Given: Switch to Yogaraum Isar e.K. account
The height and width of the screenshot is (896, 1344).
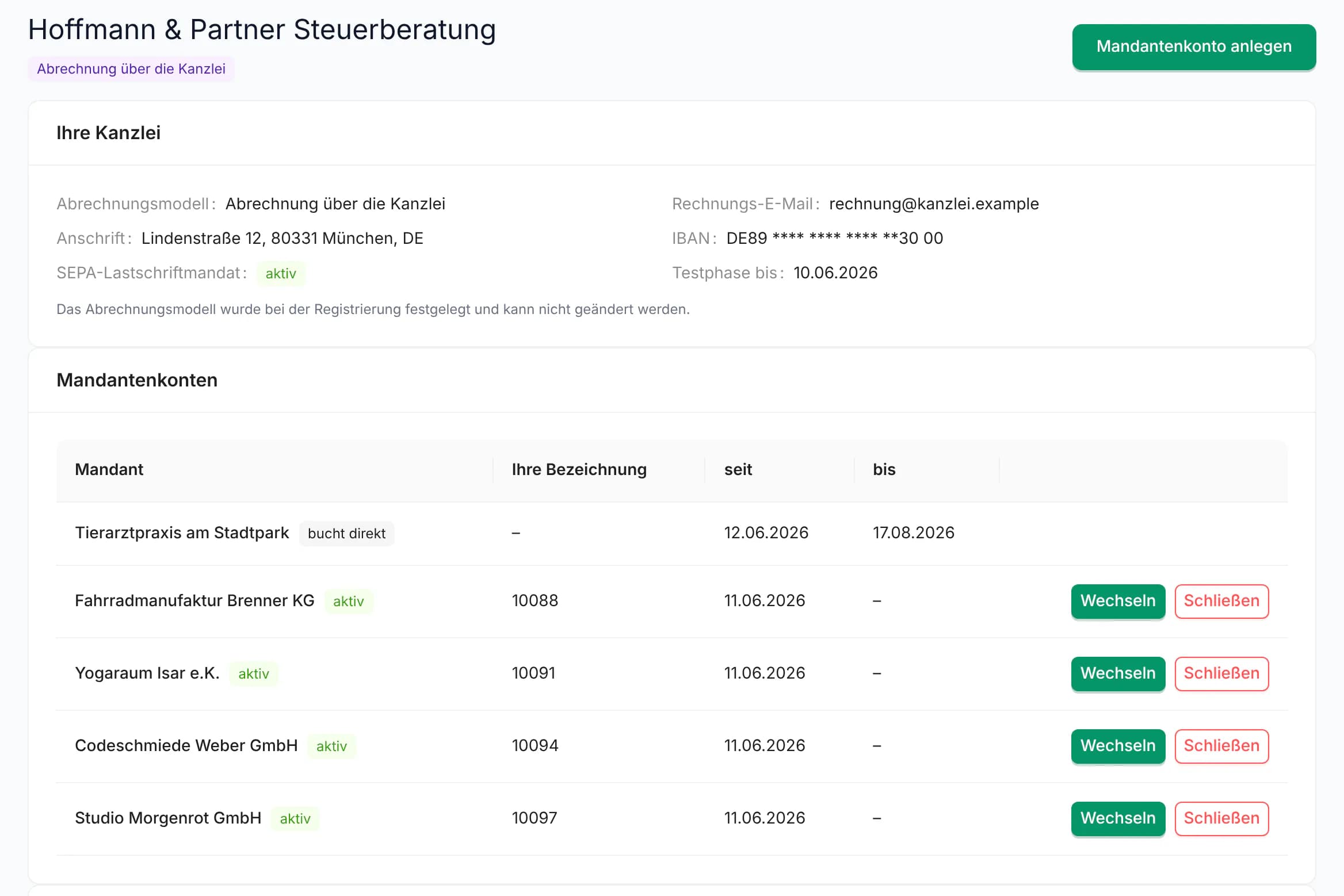Looking at the screenshot, I should pos(1118,673).
